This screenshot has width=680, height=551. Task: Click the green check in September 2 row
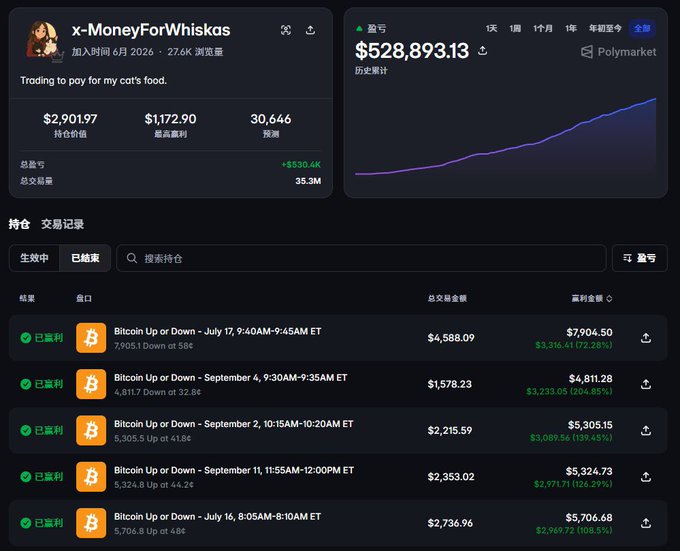click(26, 430)
